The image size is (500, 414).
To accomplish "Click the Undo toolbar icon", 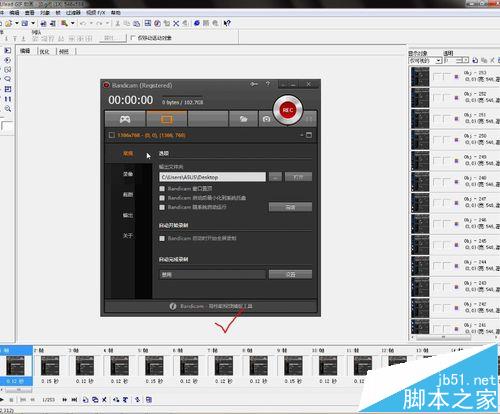I will pyautogui.click(x=83, y=23).
